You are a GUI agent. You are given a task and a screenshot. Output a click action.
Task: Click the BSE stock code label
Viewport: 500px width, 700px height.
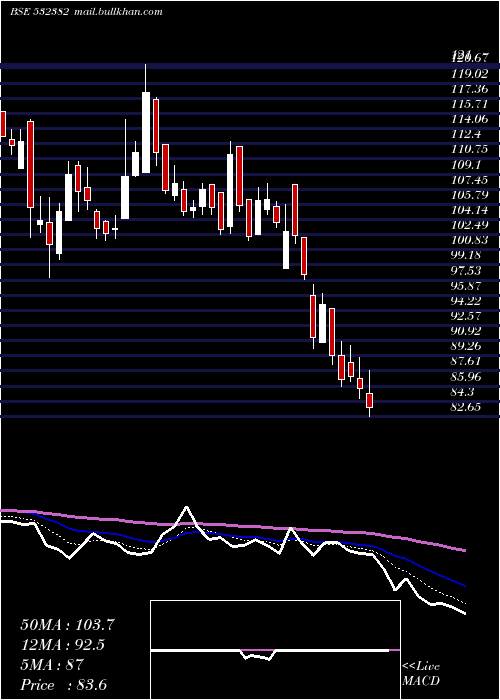click(x=39, y=12)
